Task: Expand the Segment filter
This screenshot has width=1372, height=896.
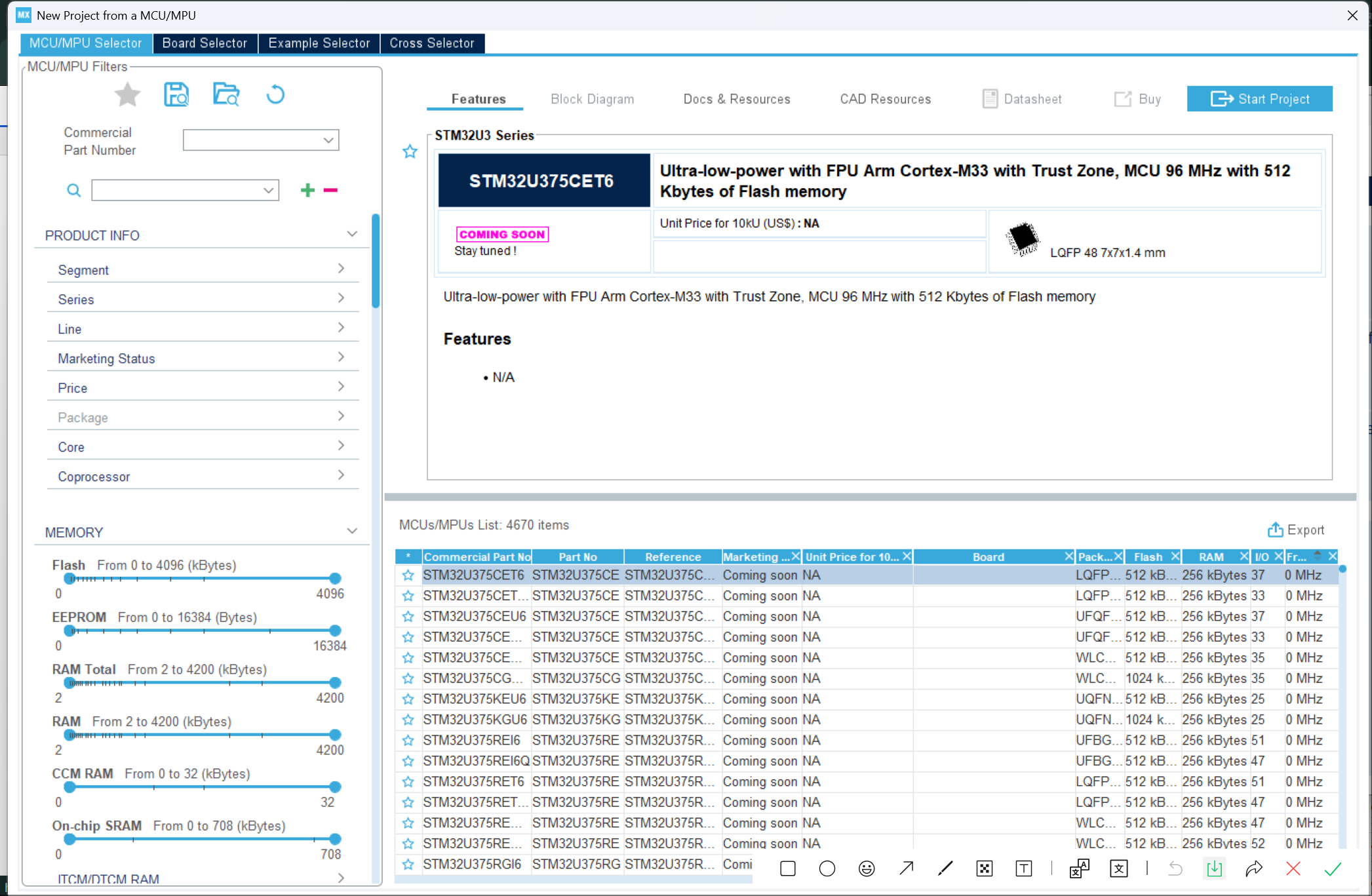Action: pos(341,269)
